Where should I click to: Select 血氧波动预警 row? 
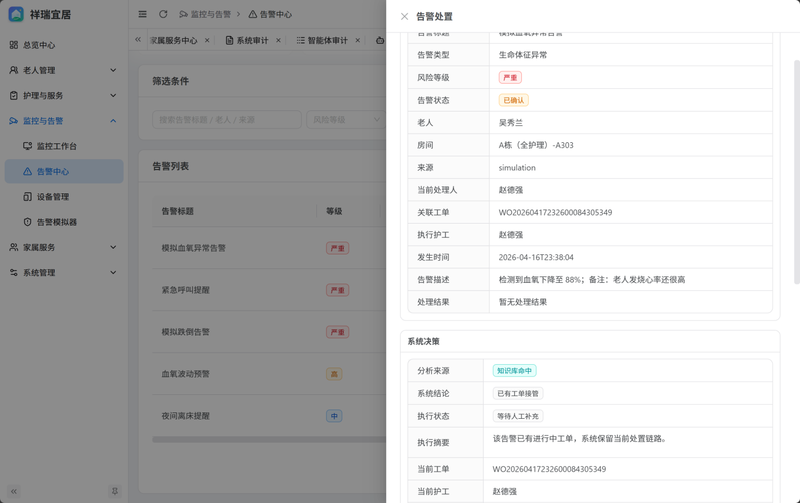point(269,373)
